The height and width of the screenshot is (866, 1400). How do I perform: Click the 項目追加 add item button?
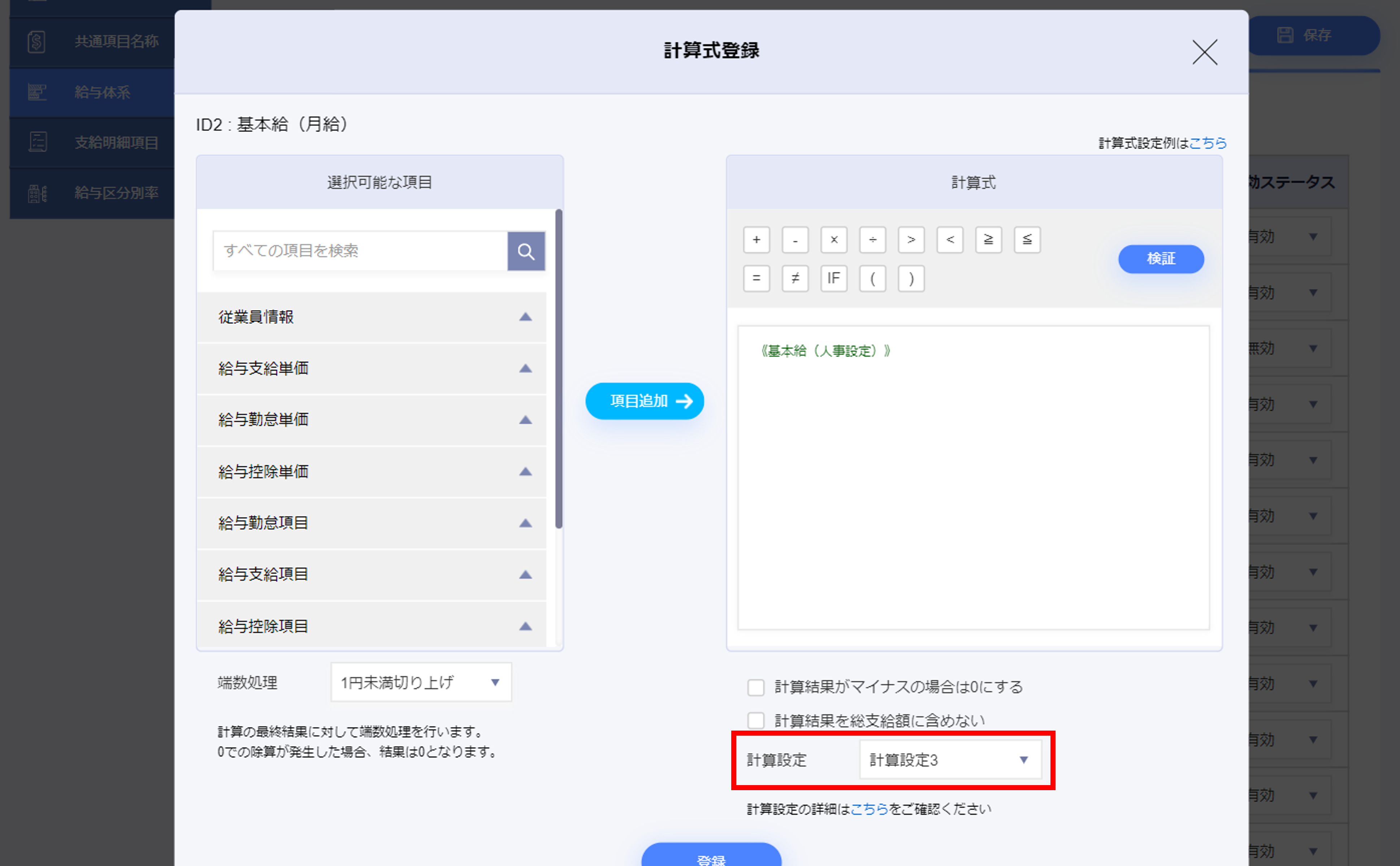(644, 401)
